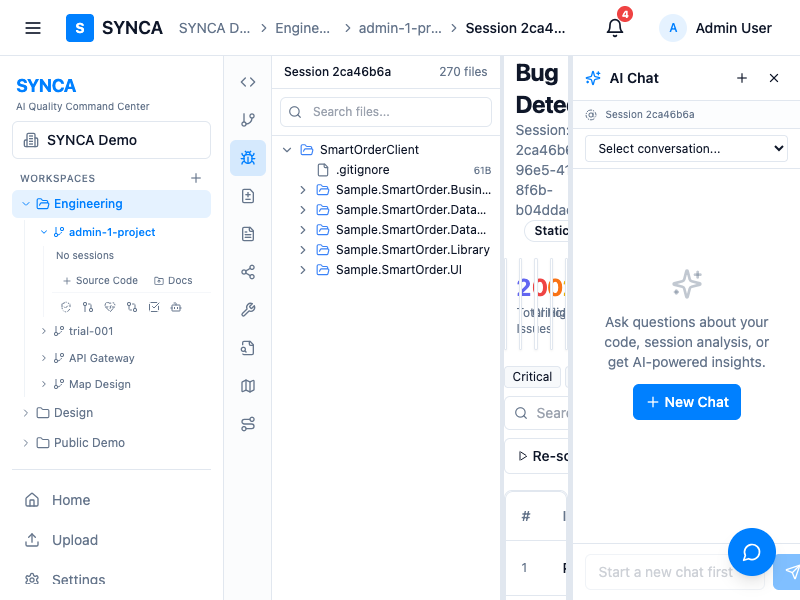Open the map icon in the toolbar
Viewport: 800px width, 600px height.
point(248,386)
